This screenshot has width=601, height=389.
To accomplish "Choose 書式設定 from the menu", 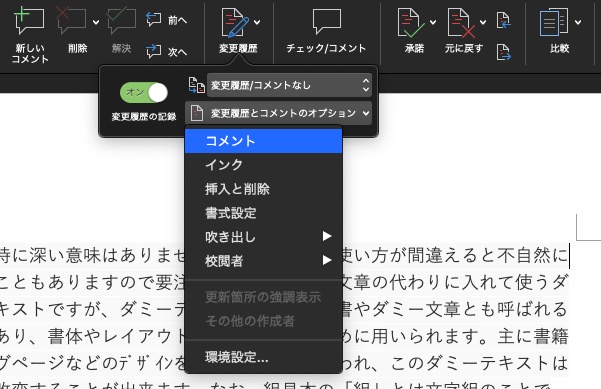I will pyautogui.click(x=263, y=213).
